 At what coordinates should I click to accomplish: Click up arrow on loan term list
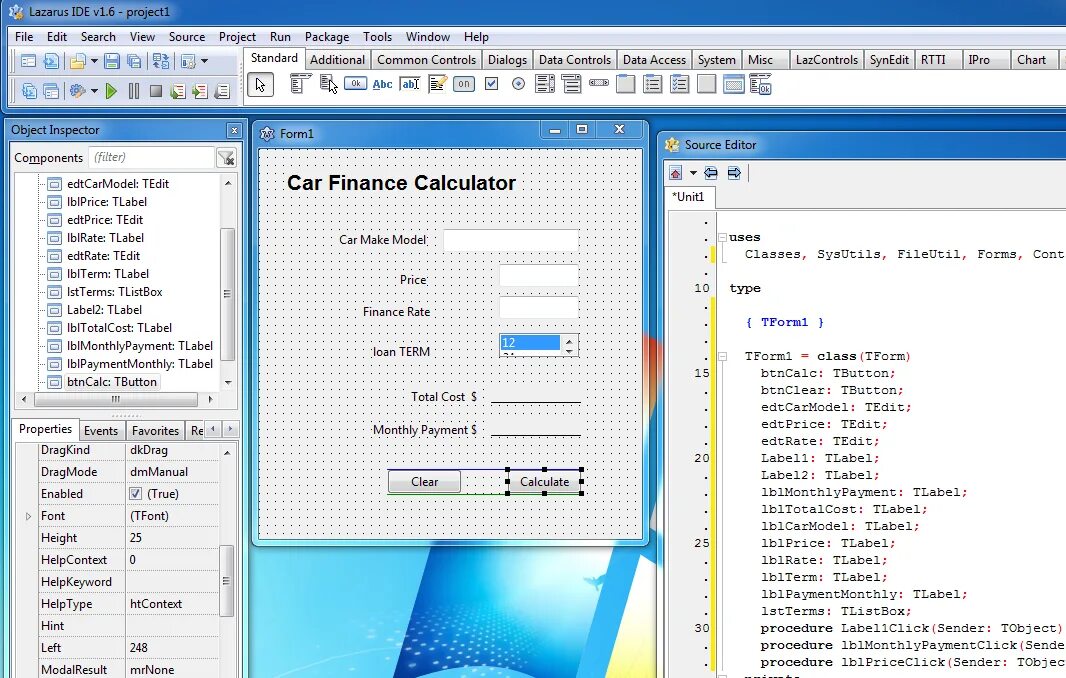570,341
